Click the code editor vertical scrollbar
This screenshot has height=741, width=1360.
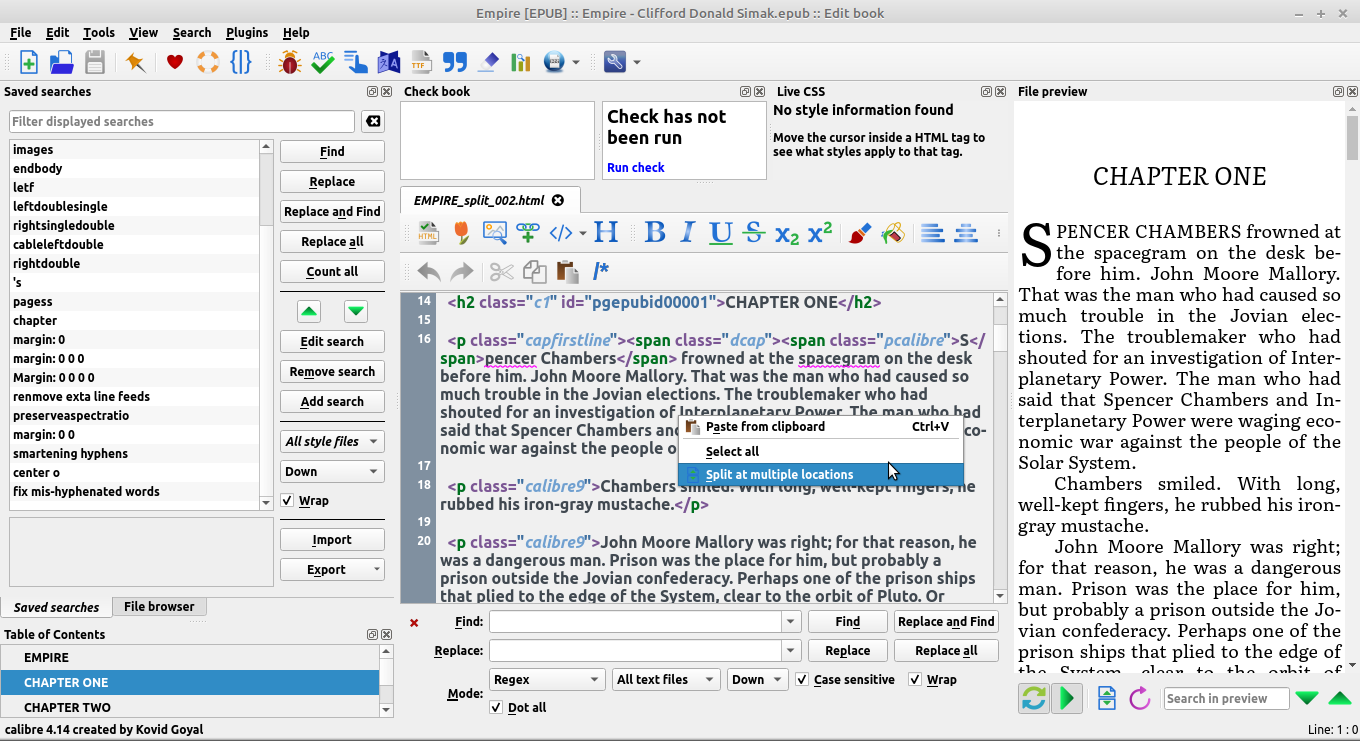click(1000, 448)
